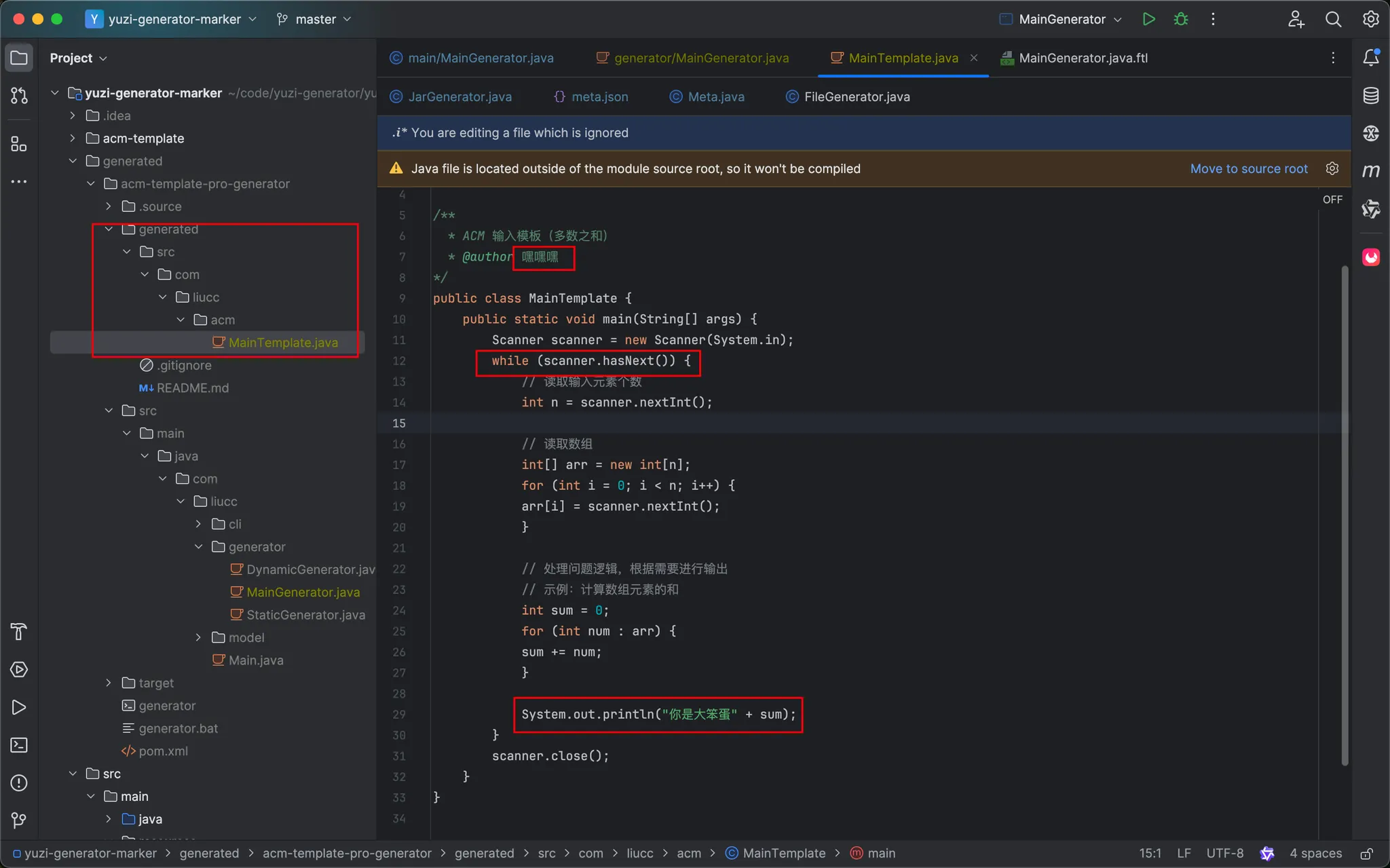Open the Database tool window

coord(1370,96)
